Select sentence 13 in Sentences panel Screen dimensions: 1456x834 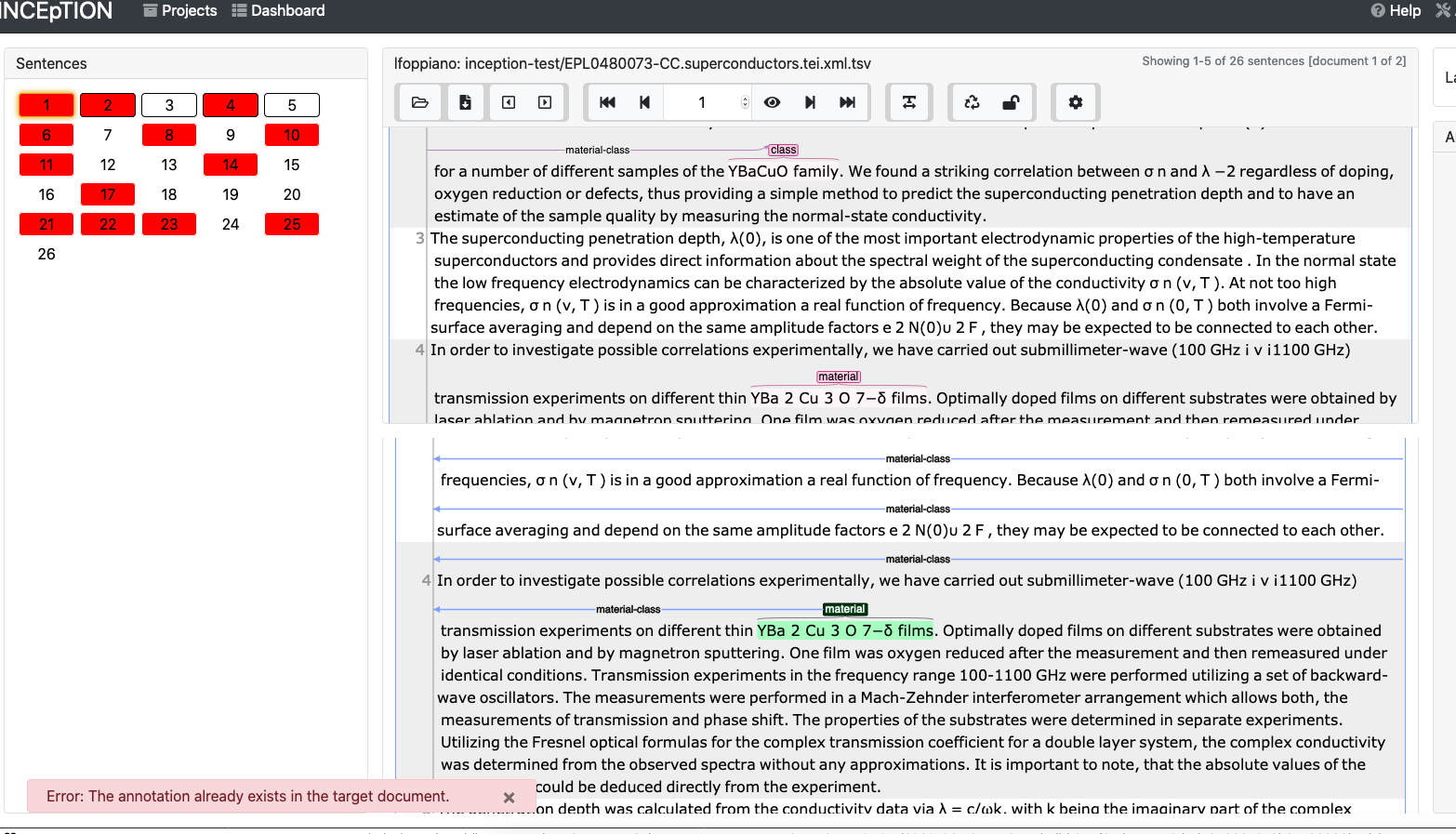[x=169, y=165]
